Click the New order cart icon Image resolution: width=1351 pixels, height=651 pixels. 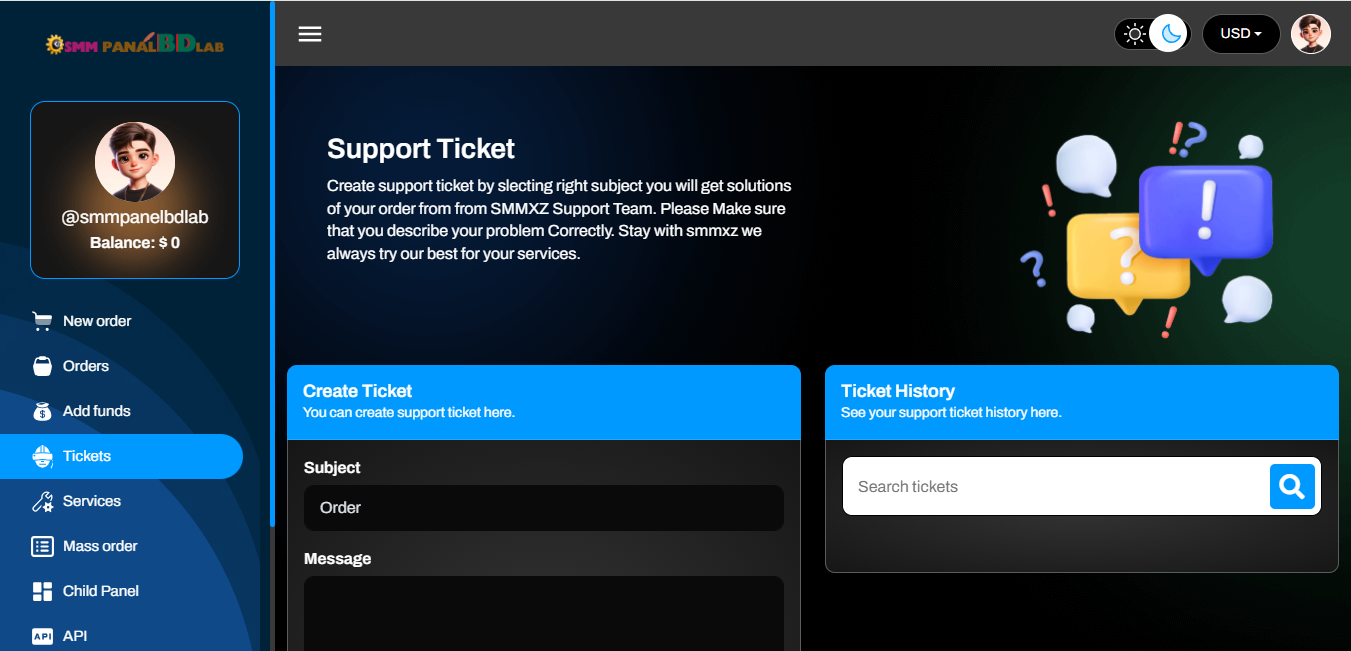[x=42, y=321]
